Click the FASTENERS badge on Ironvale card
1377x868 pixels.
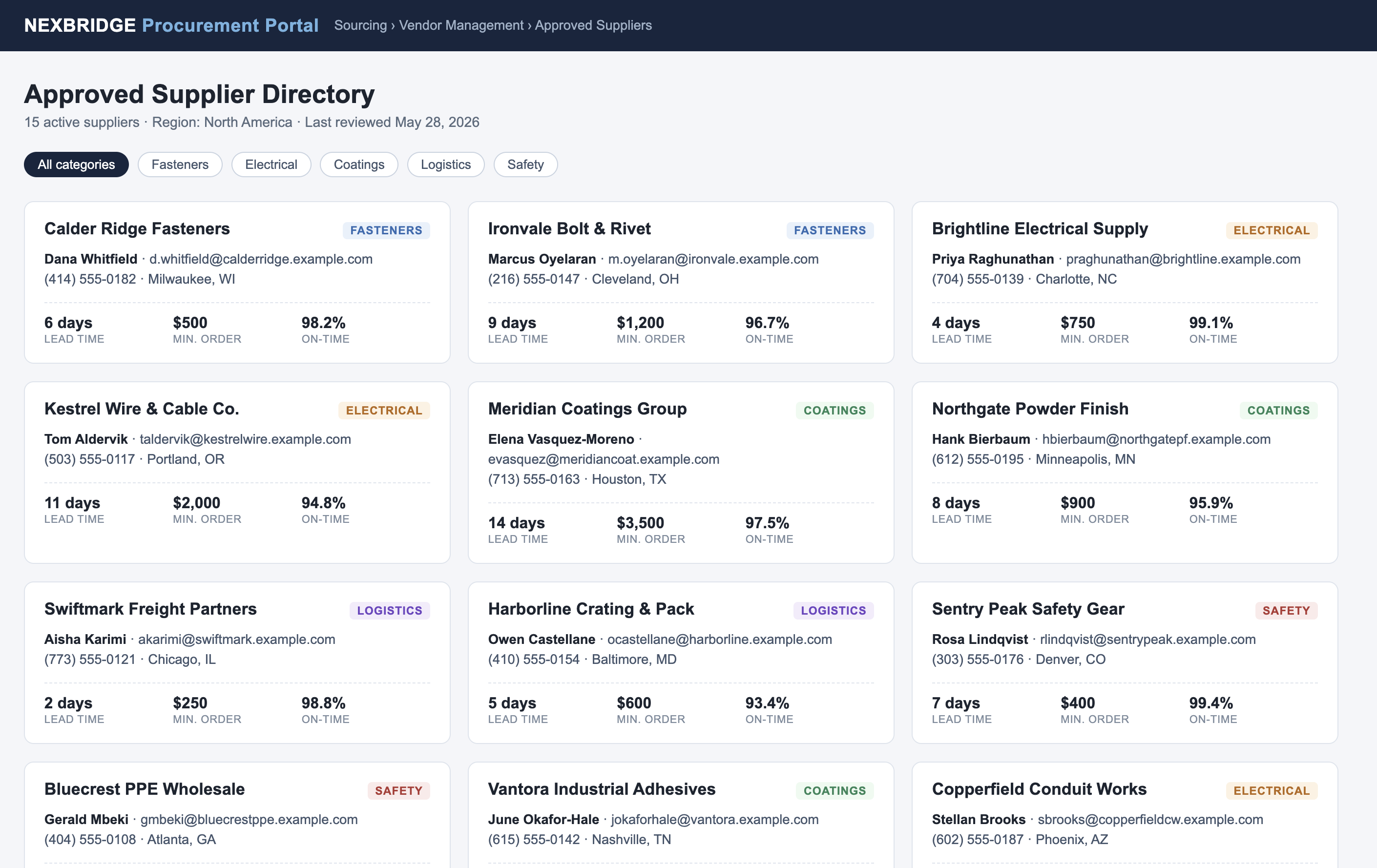tap(830, 230)
